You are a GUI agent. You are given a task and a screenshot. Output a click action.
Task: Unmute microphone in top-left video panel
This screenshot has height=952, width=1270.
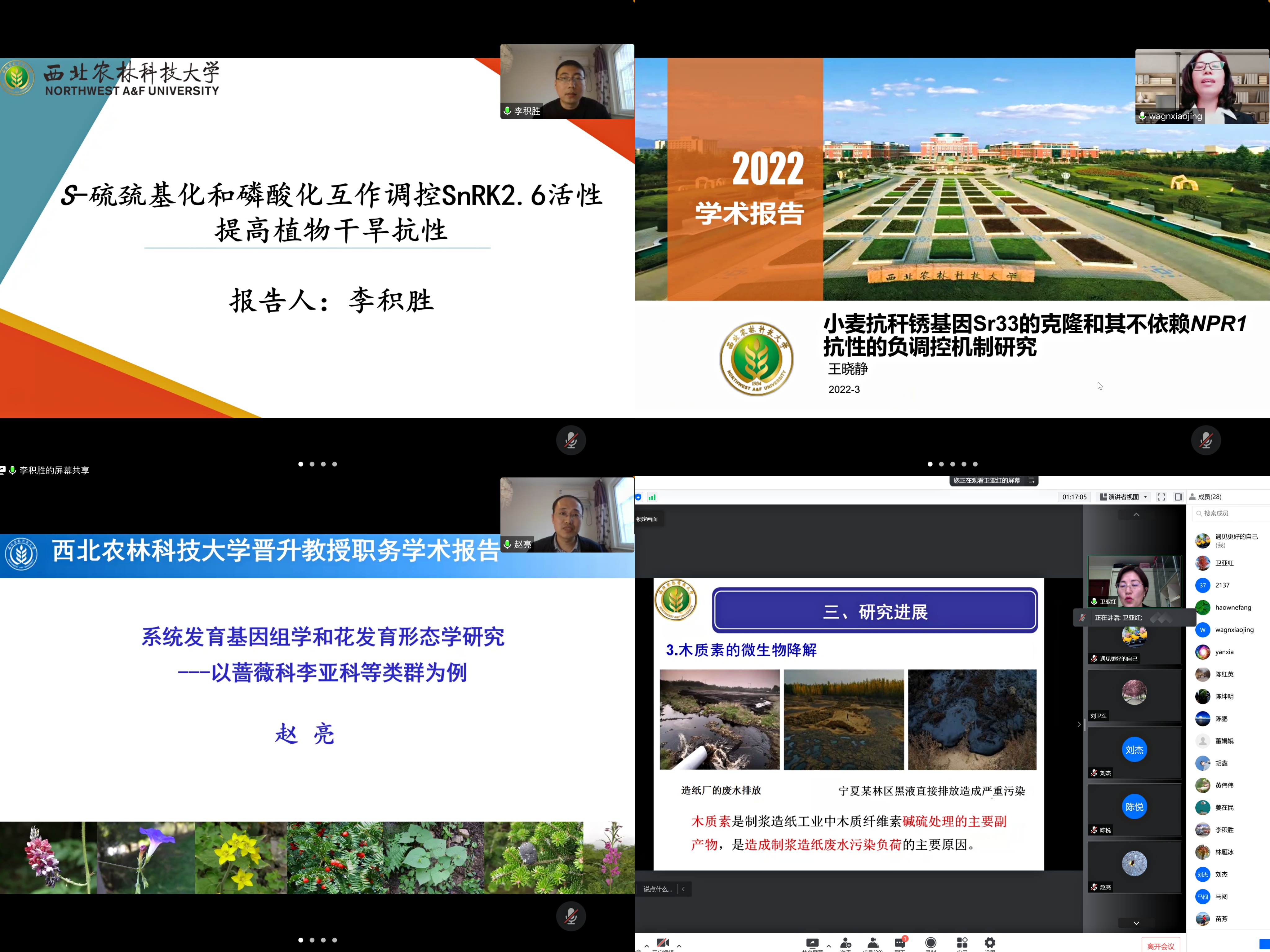pos(571,440)
